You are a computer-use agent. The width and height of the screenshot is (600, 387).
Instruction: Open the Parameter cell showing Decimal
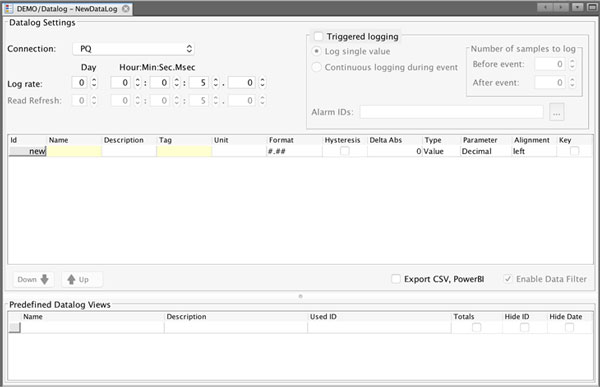click(x=486, y=151)
